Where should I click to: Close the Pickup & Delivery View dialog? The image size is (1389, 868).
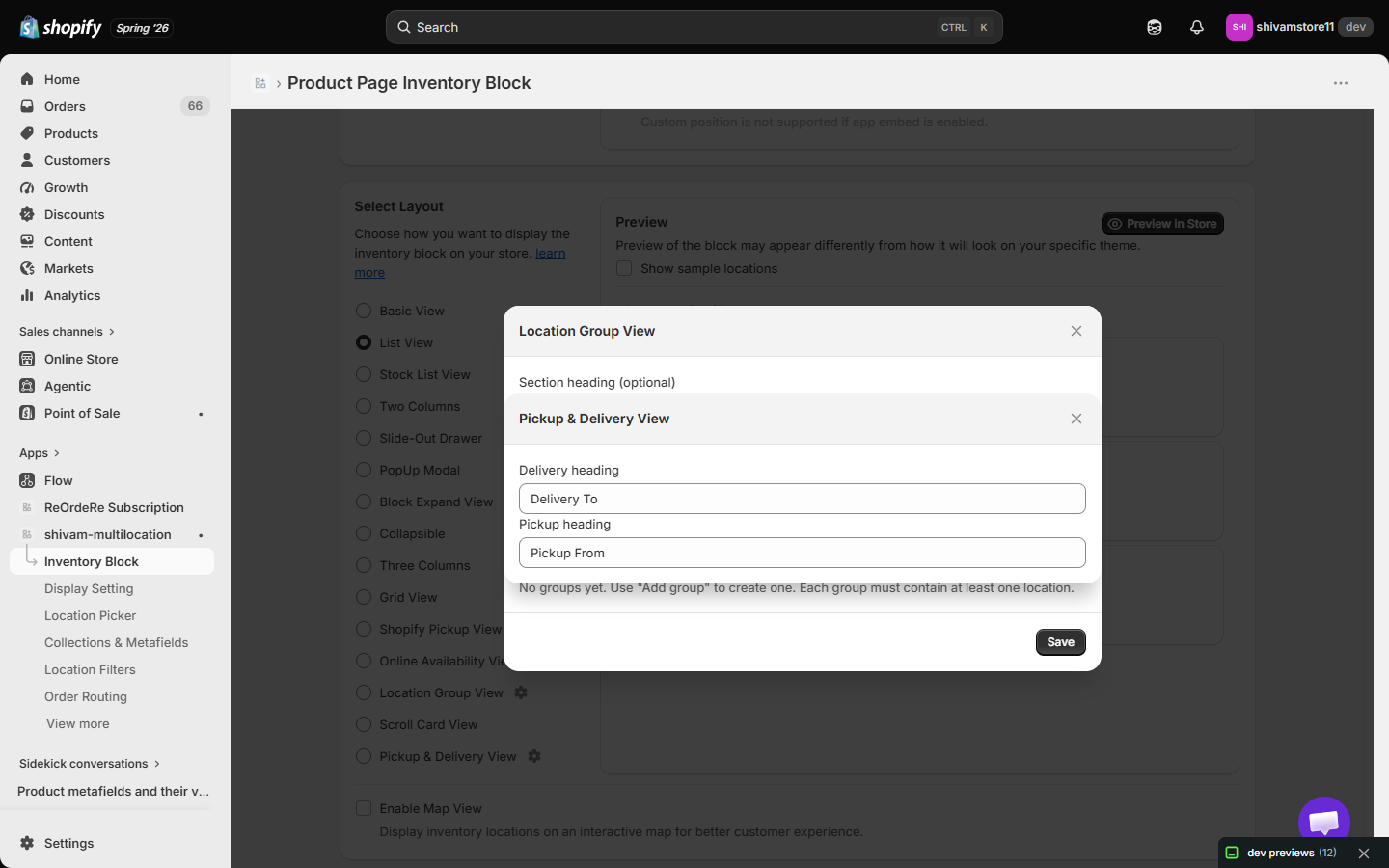click(x=1076, y=419)
